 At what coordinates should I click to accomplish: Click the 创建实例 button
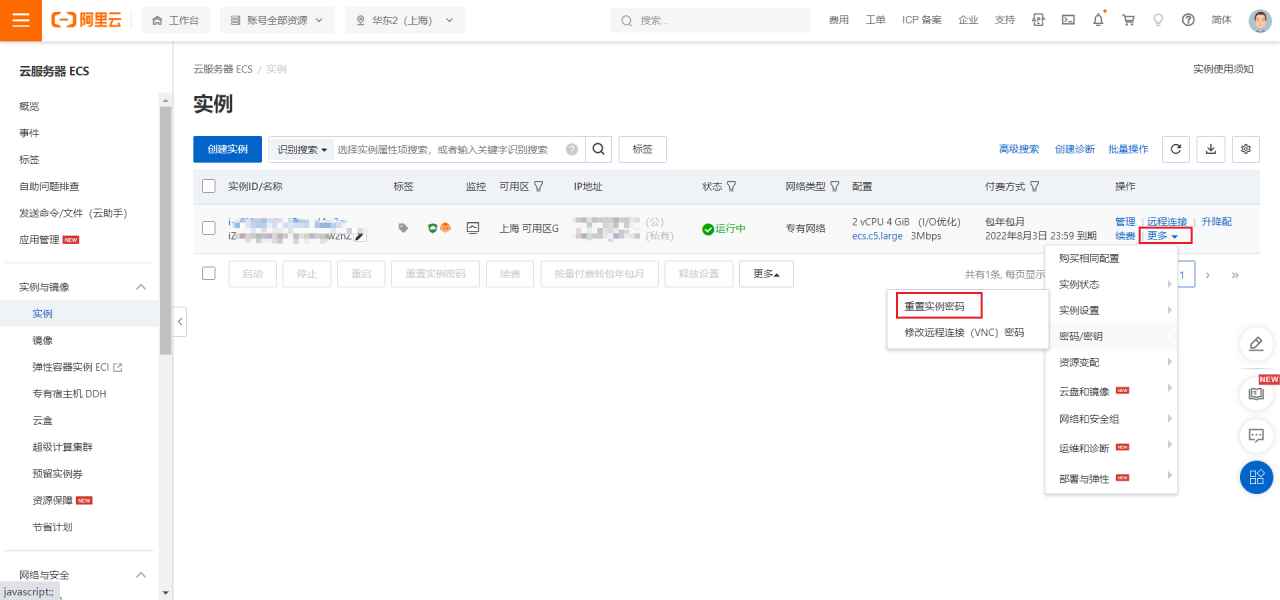tap(227, 149)
